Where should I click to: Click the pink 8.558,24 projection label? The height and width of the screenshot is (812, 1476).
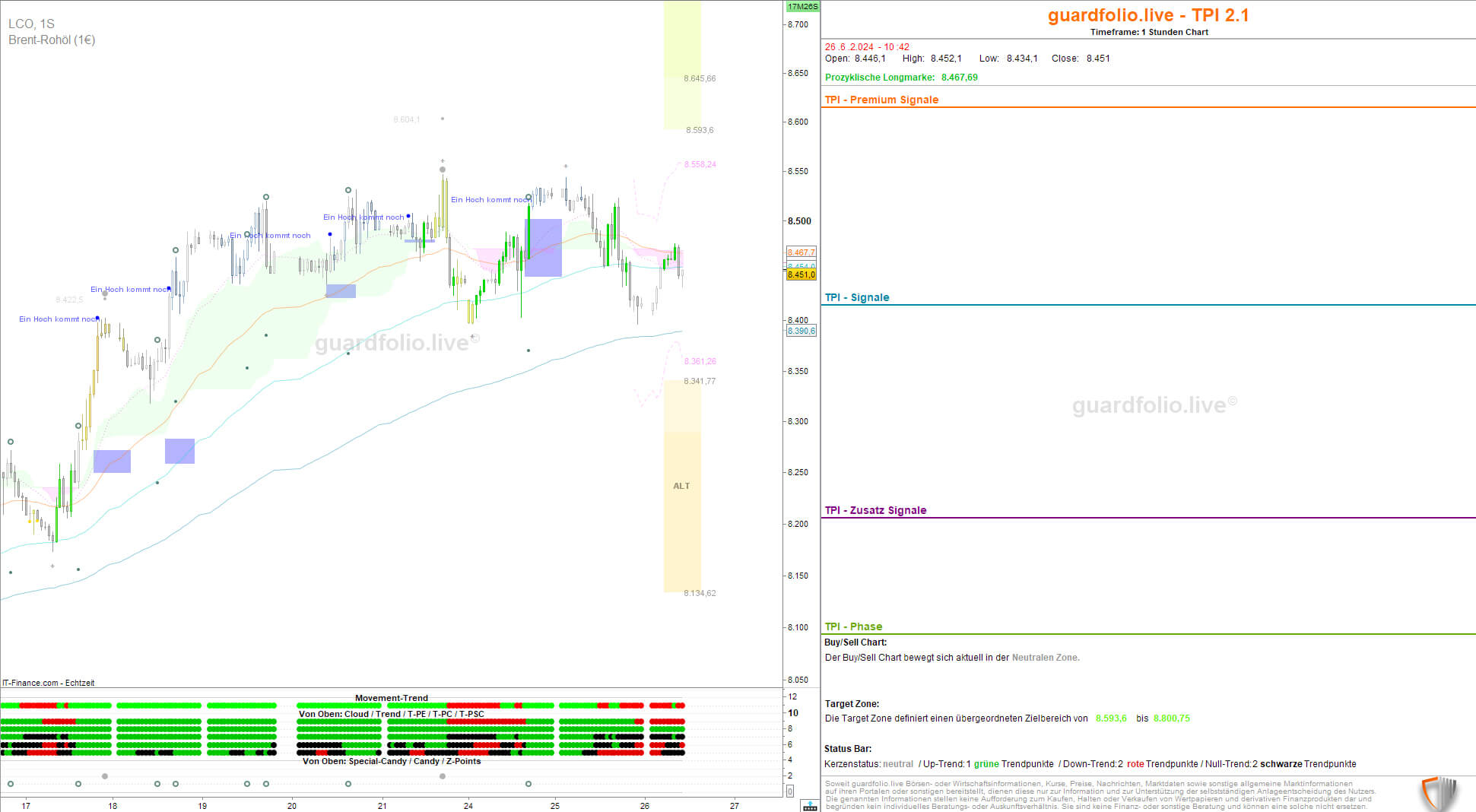pos(700,164)
